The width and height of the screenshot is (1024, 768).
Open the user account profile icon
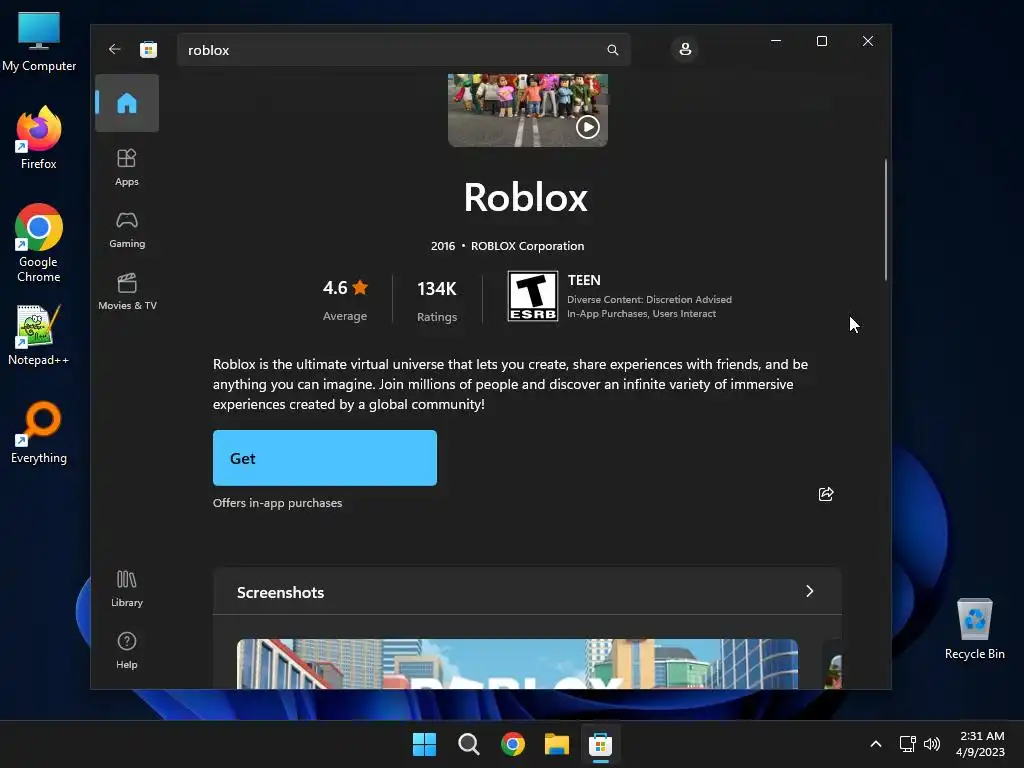coord(685,50)
